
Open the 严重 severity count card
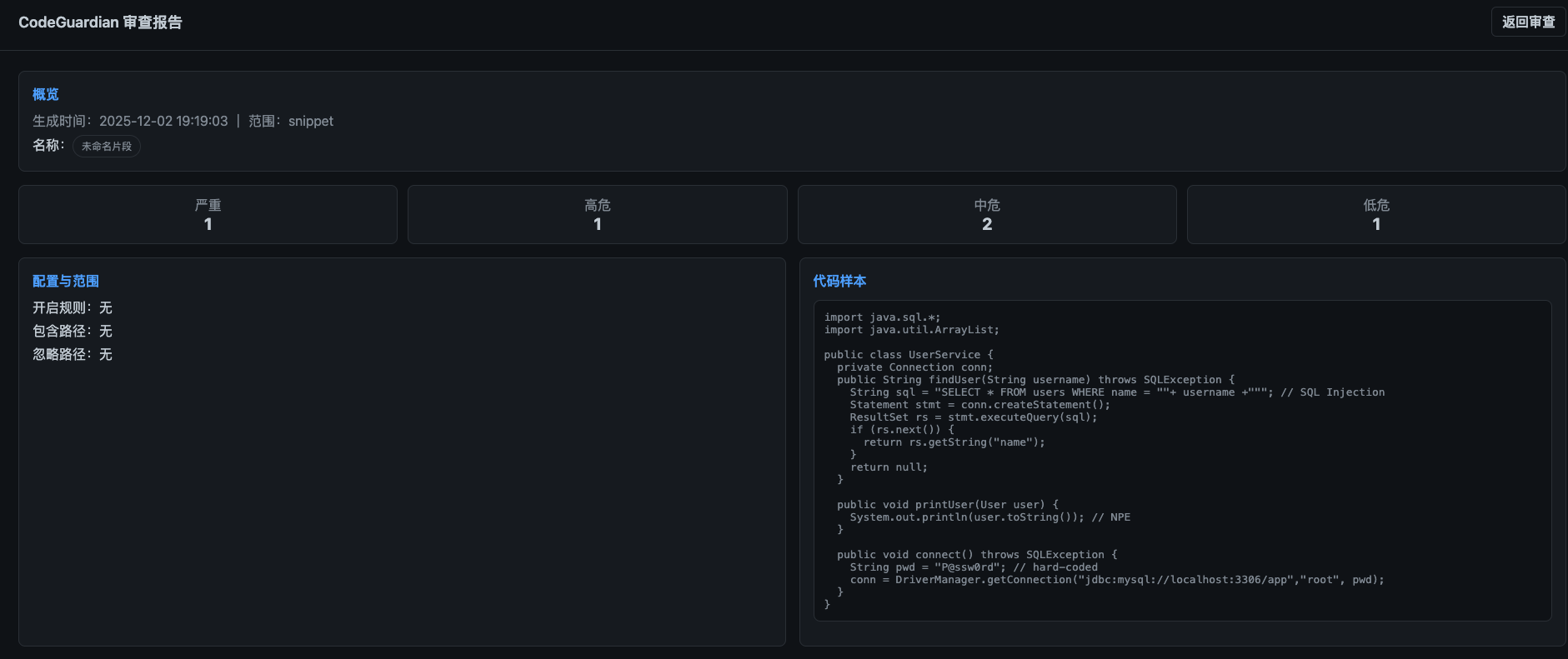208,215
